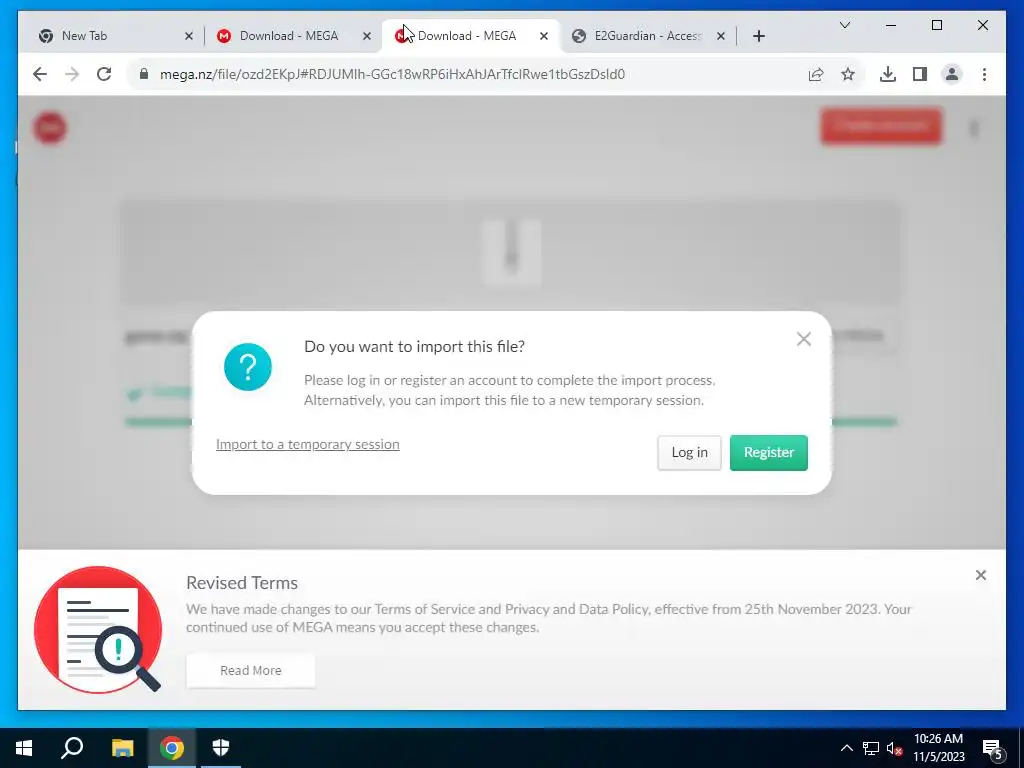Image resolution: width=1024 pixels, height=768 pixels.
Task: Expand tab search dropdown arrow
Action: 844,25
